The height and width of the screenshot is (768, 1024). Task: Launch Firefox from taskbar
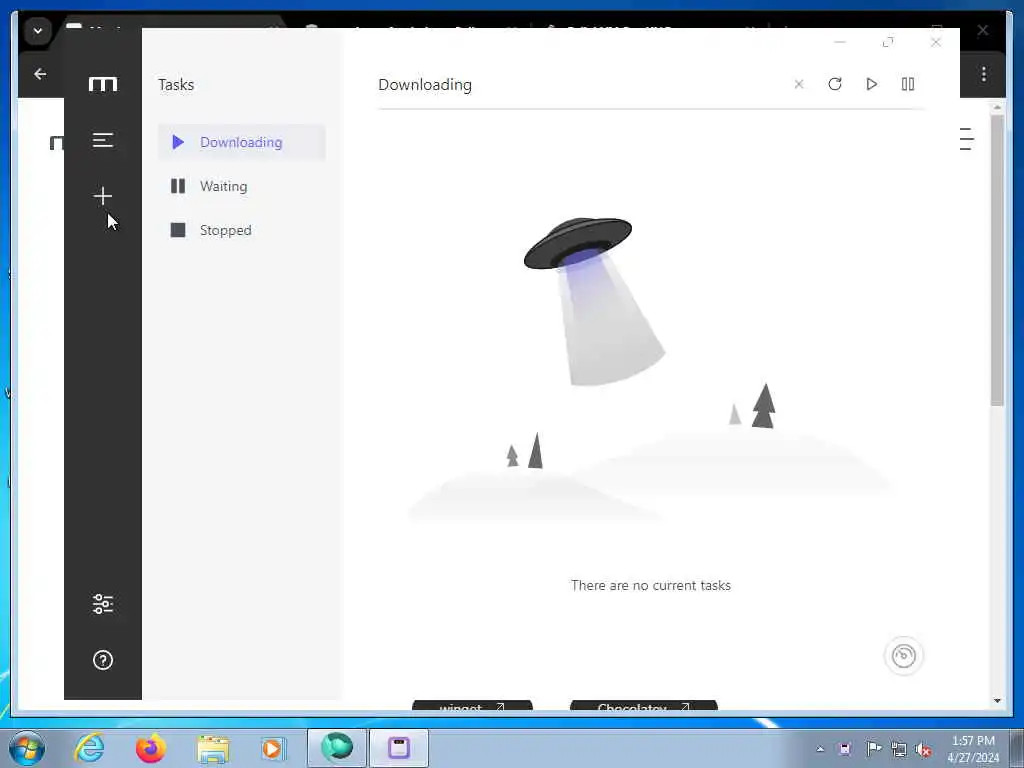[150, 748]
